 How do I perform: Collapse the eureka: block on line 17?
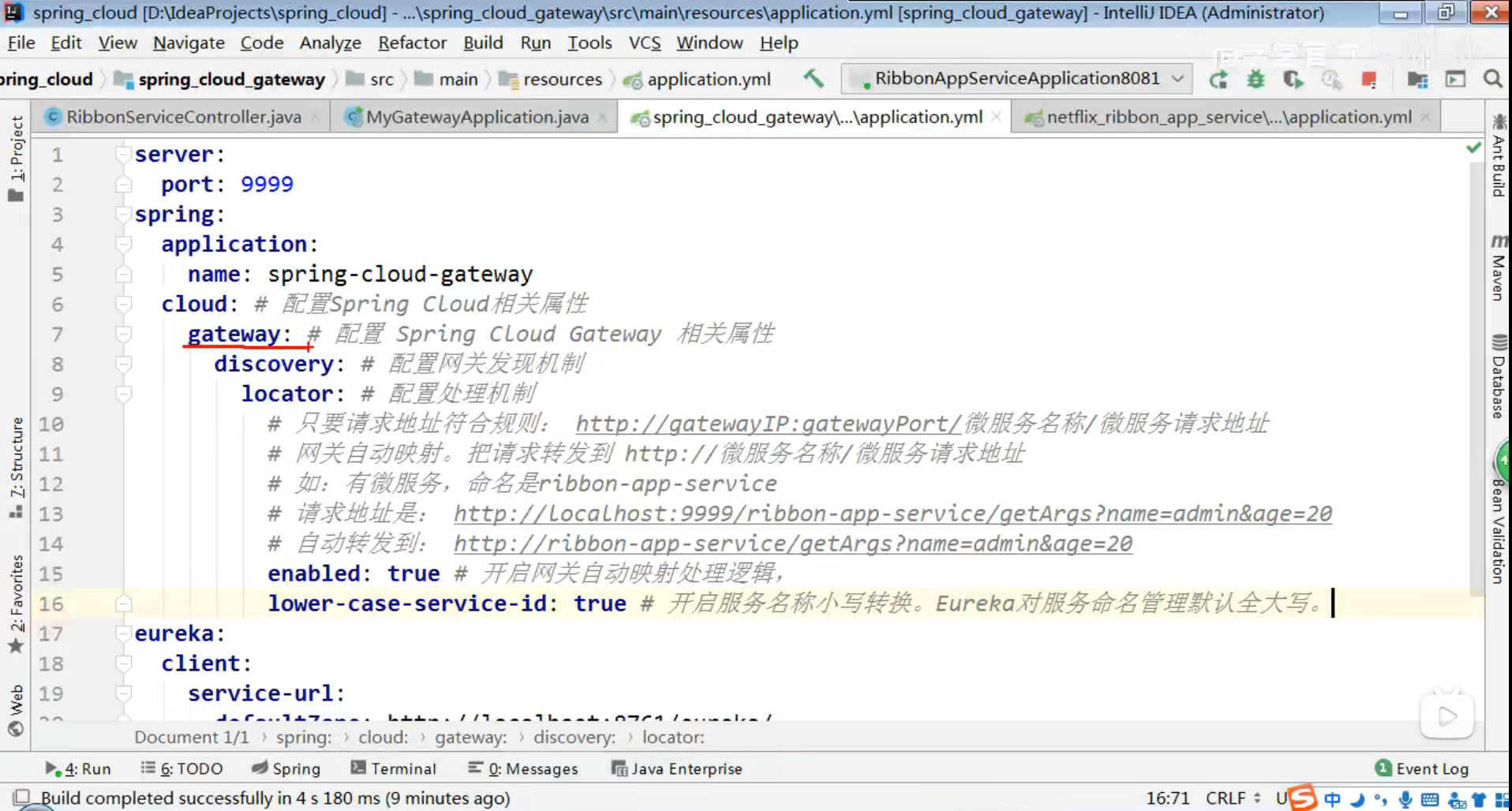123,633
